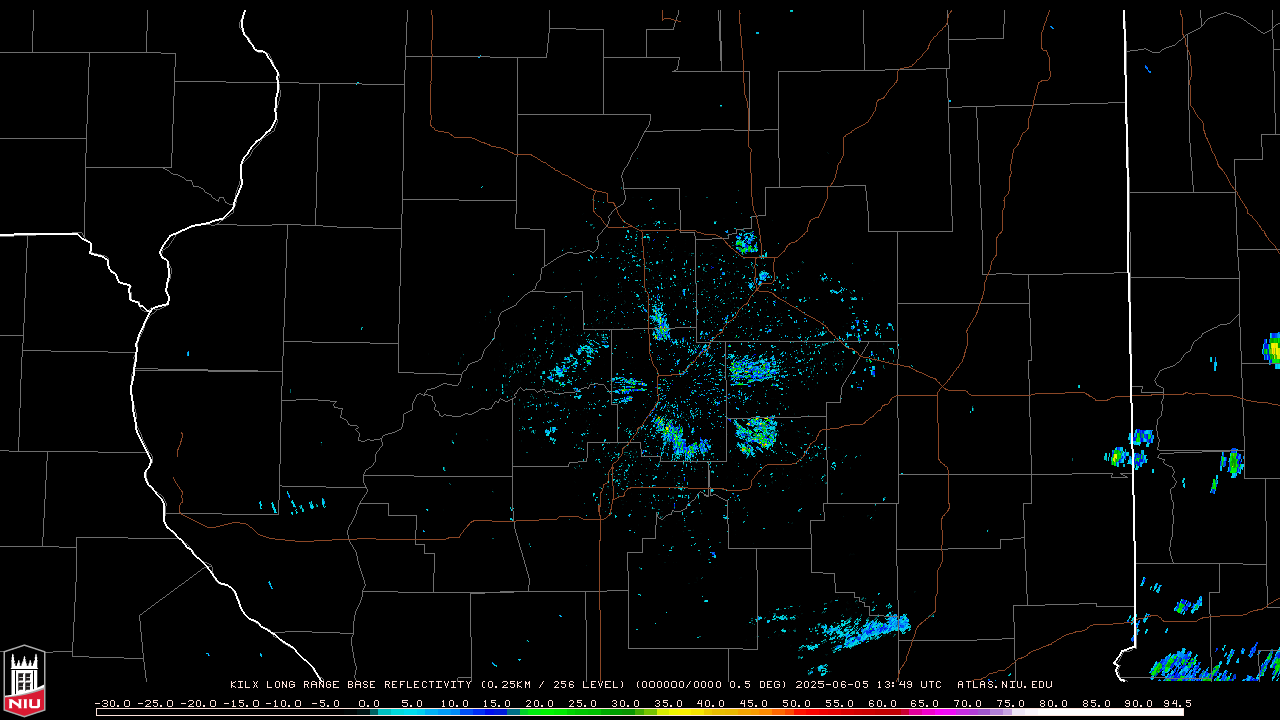Viewport: 1280px width, 720px height.
Task: Click the 65.0 scale label
Action: pos(925,705)
